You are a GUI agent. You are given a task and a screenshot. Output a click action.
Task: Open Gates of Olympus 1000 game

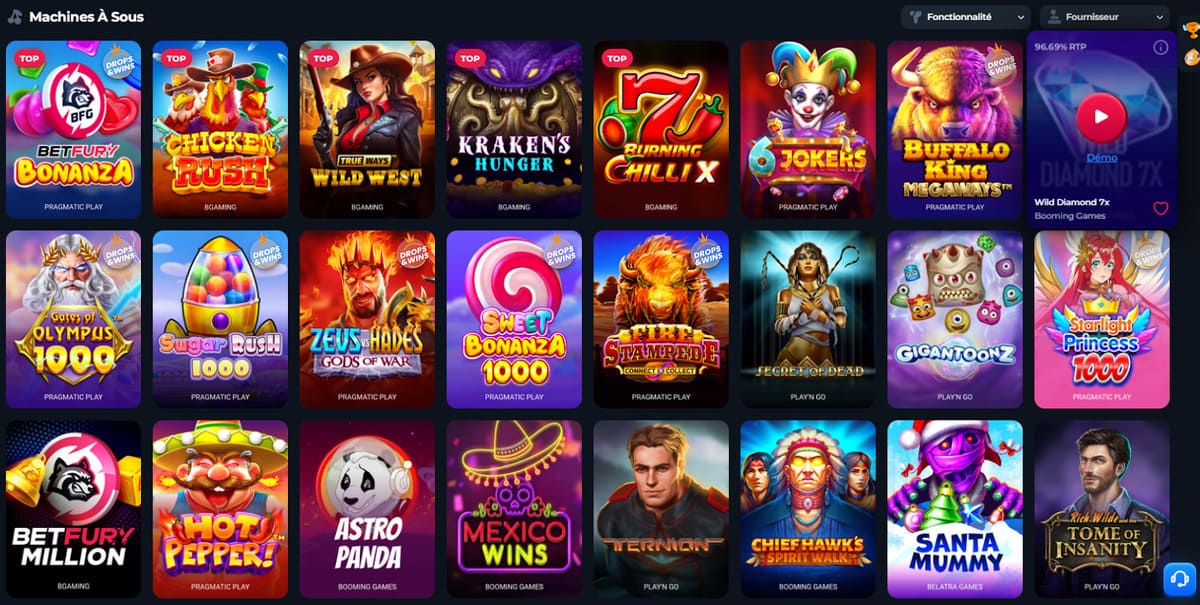(73, 319)
